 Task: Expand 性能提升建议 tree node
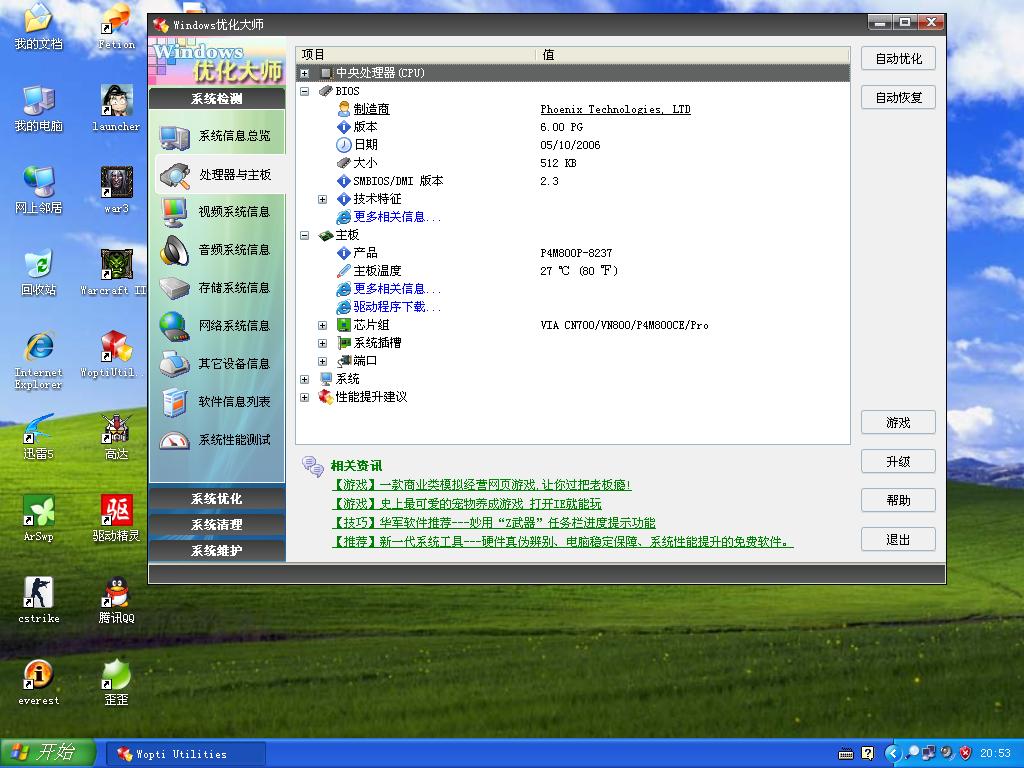304,397
